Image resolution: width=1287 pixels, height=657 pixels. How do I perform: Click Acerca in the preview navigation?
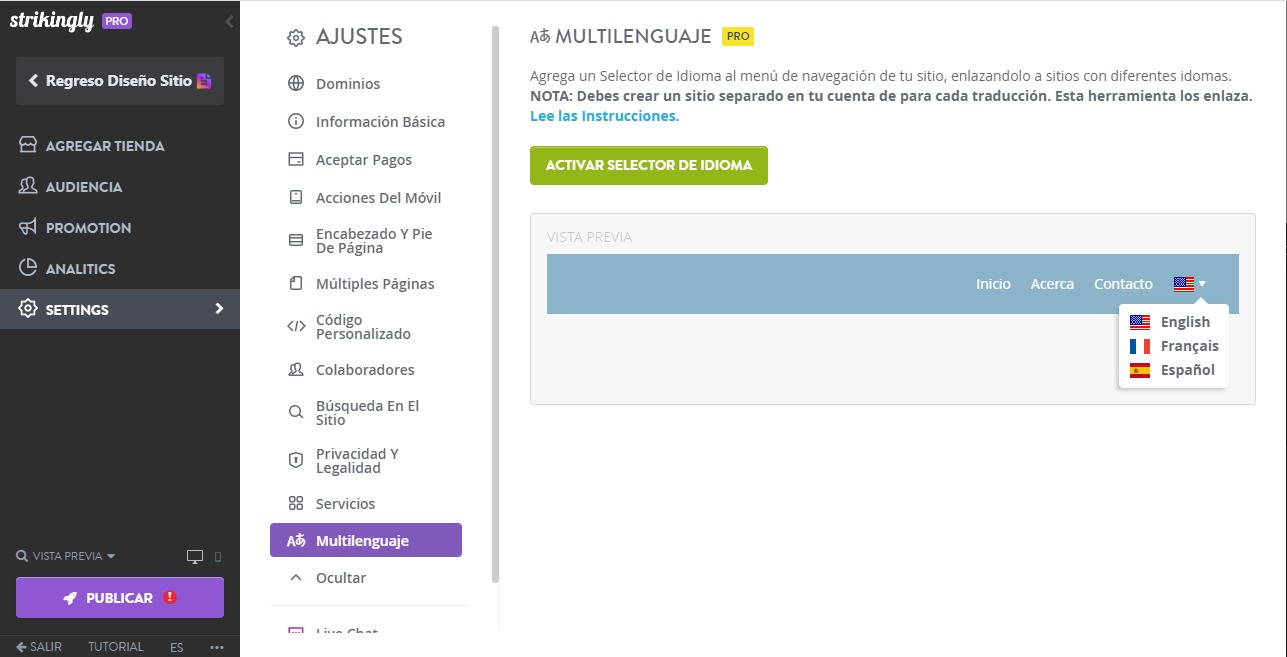tap(1052, 284)
